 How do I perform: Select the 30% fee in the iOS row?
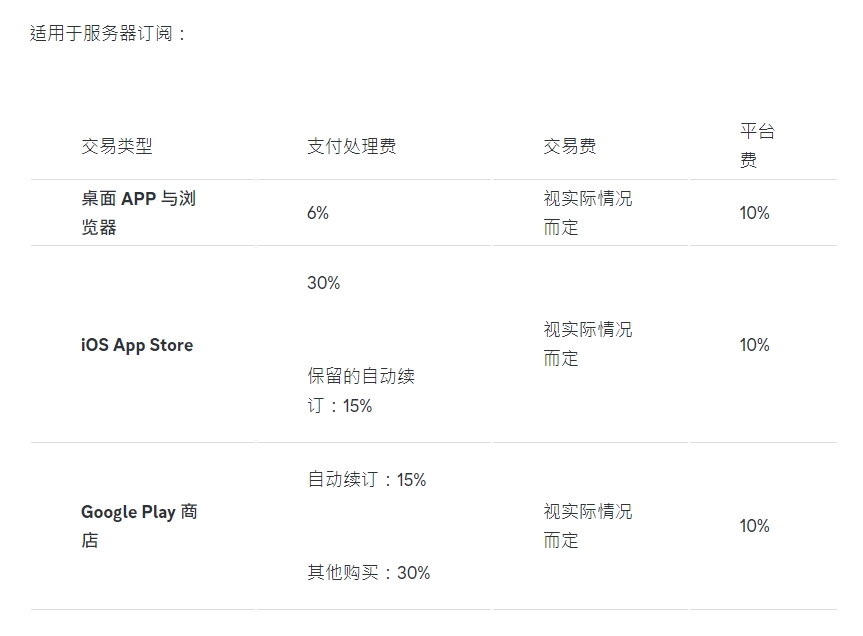[323, 283]
